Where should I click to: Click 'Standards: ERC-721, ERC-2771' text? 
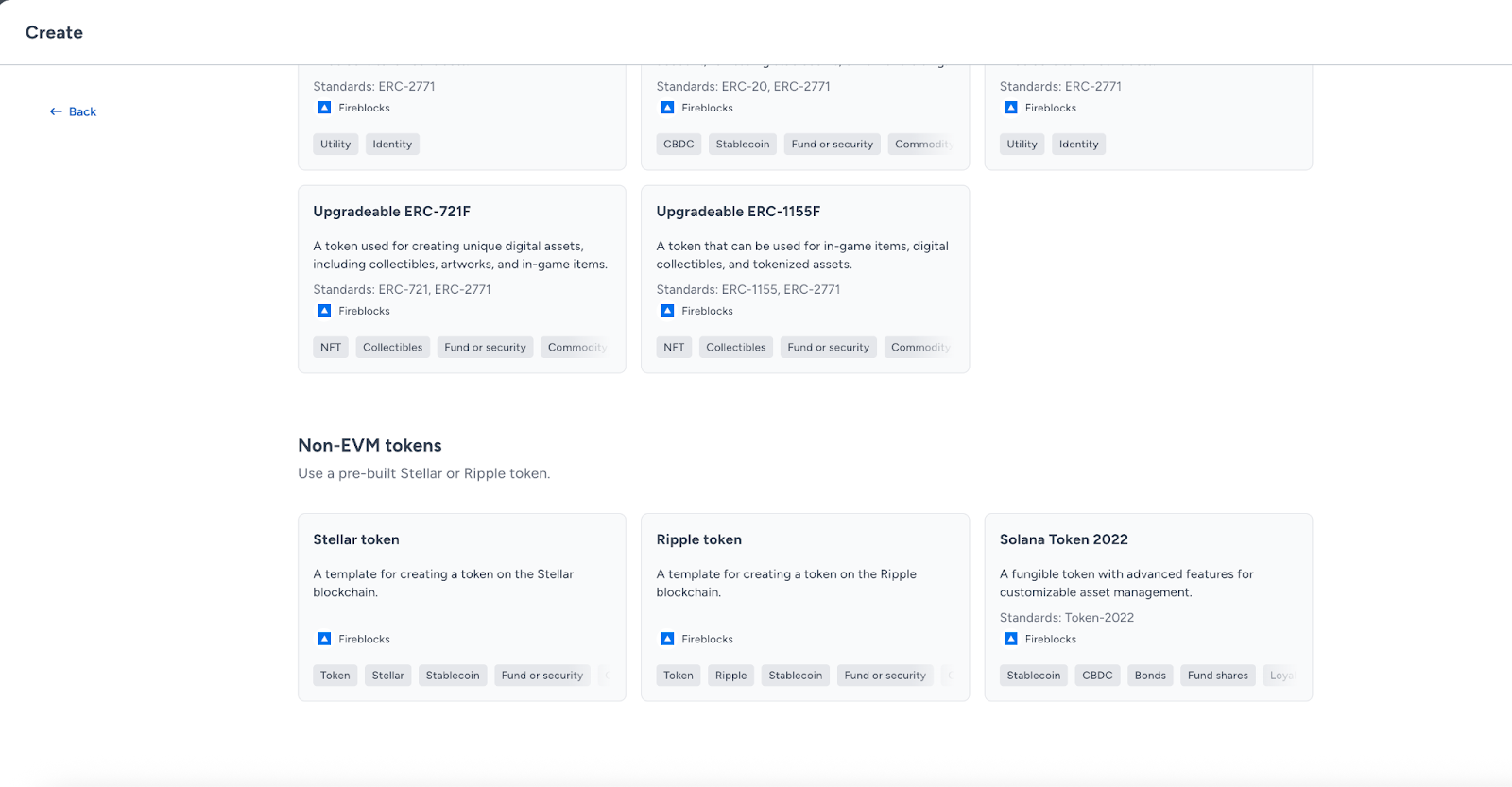click(x=402, y=290)
